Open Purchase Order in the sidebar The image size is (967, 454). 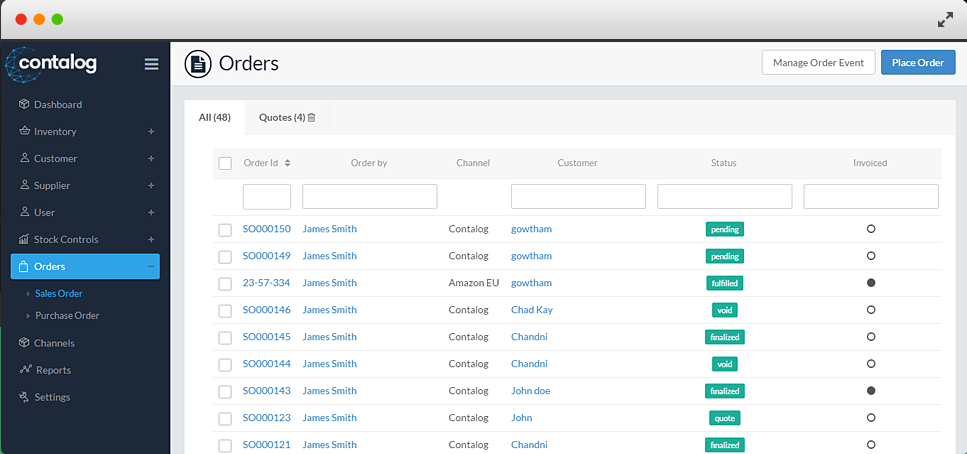click(67, 316)
